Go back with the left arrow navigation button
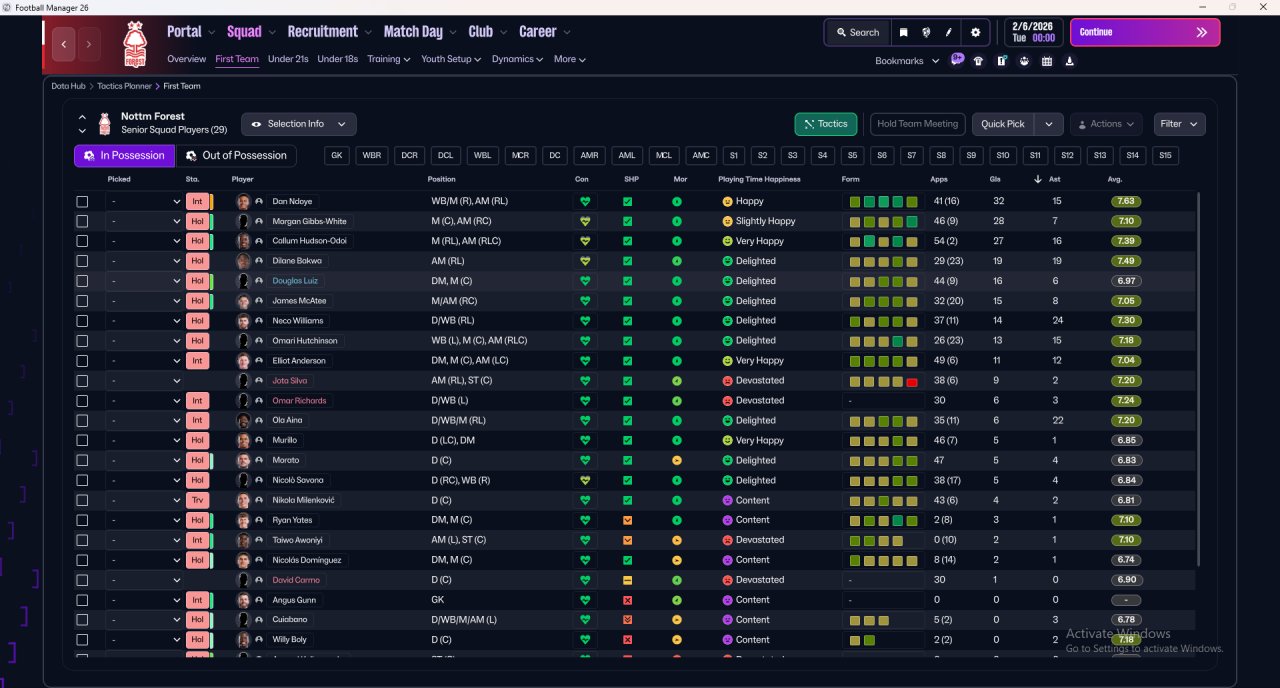 tap(64, 44)
